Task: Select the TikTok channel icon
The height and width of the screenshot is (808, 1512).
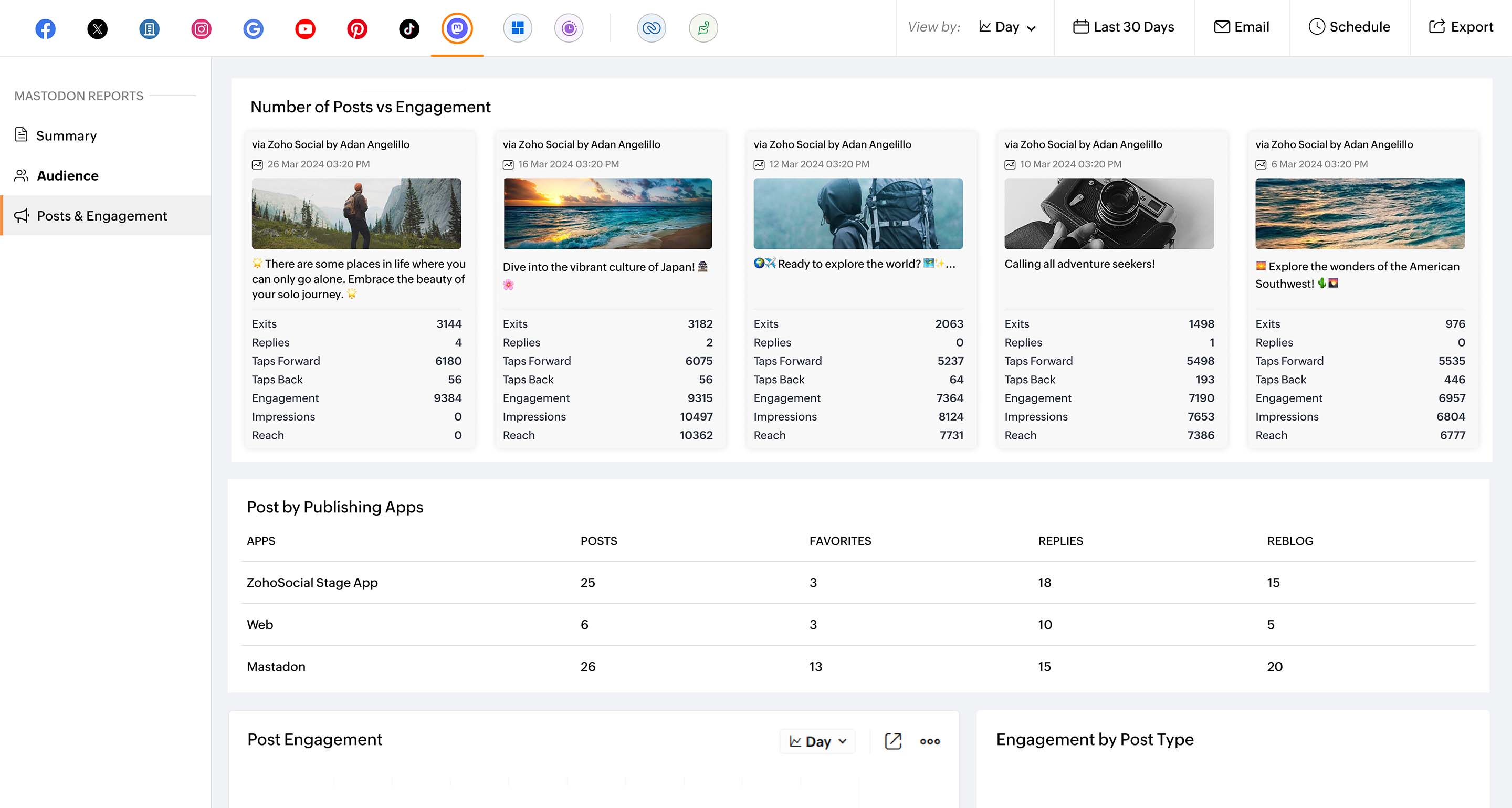Action: (409, 28)
